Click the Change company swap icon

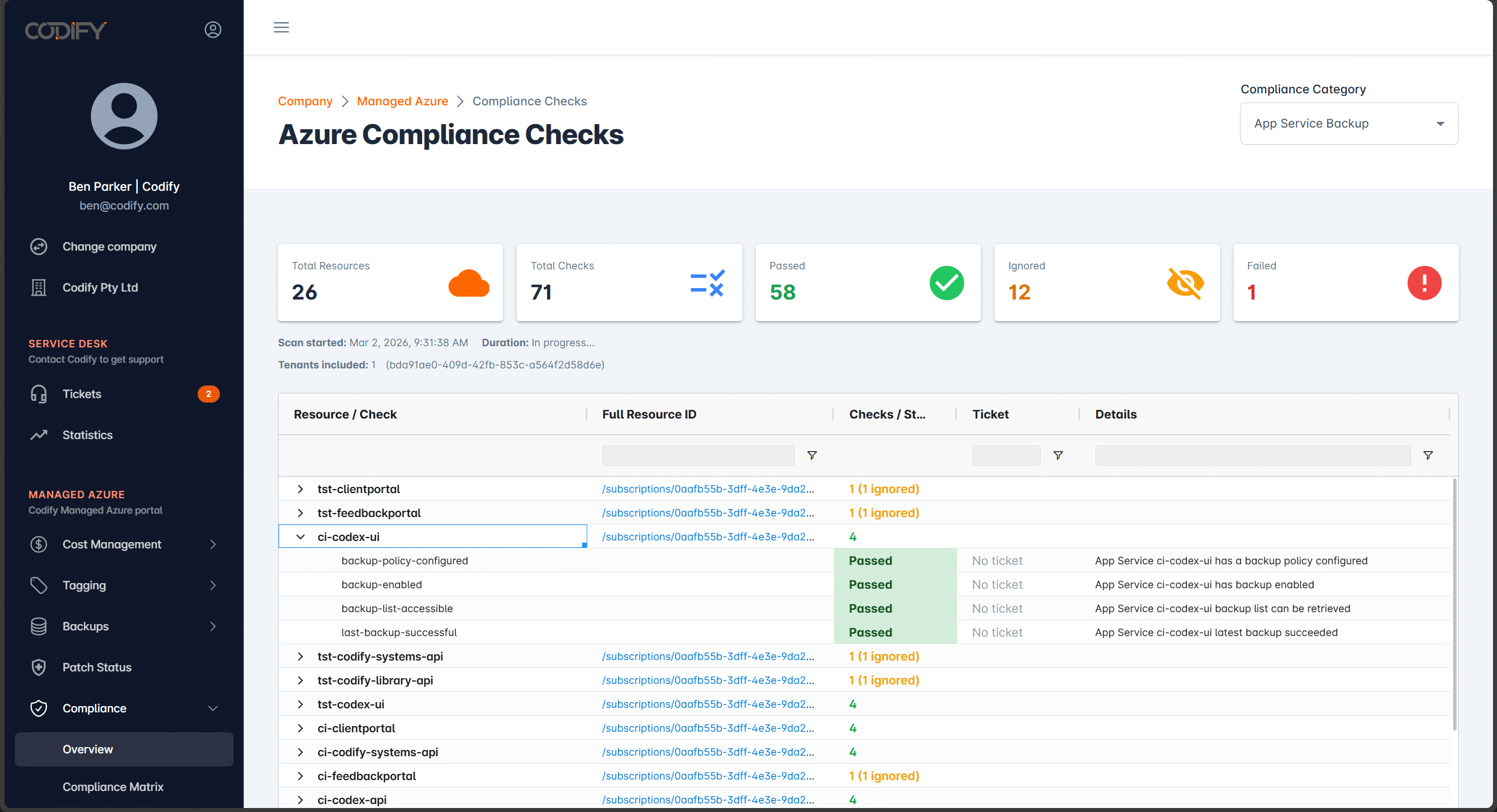point(39,246)
